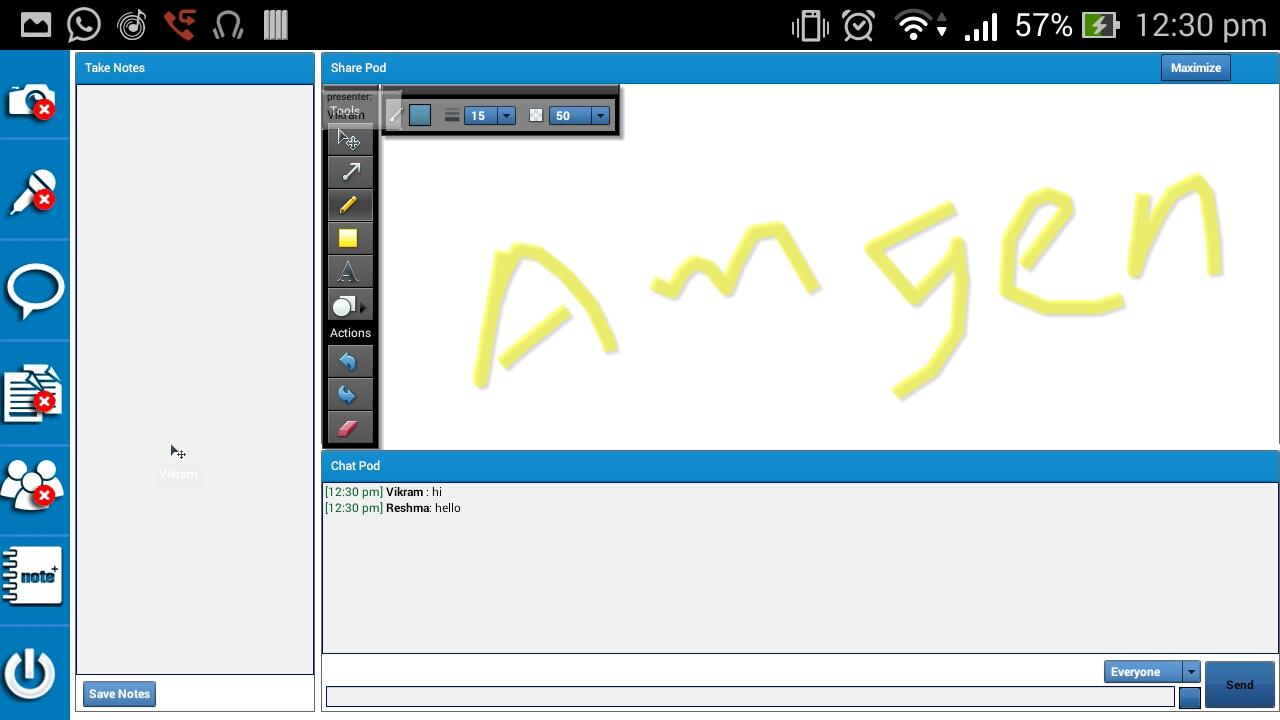Viewport: 1280px width, 720px height.
Task: Select the text tool
Action: [x=350, y=271]
